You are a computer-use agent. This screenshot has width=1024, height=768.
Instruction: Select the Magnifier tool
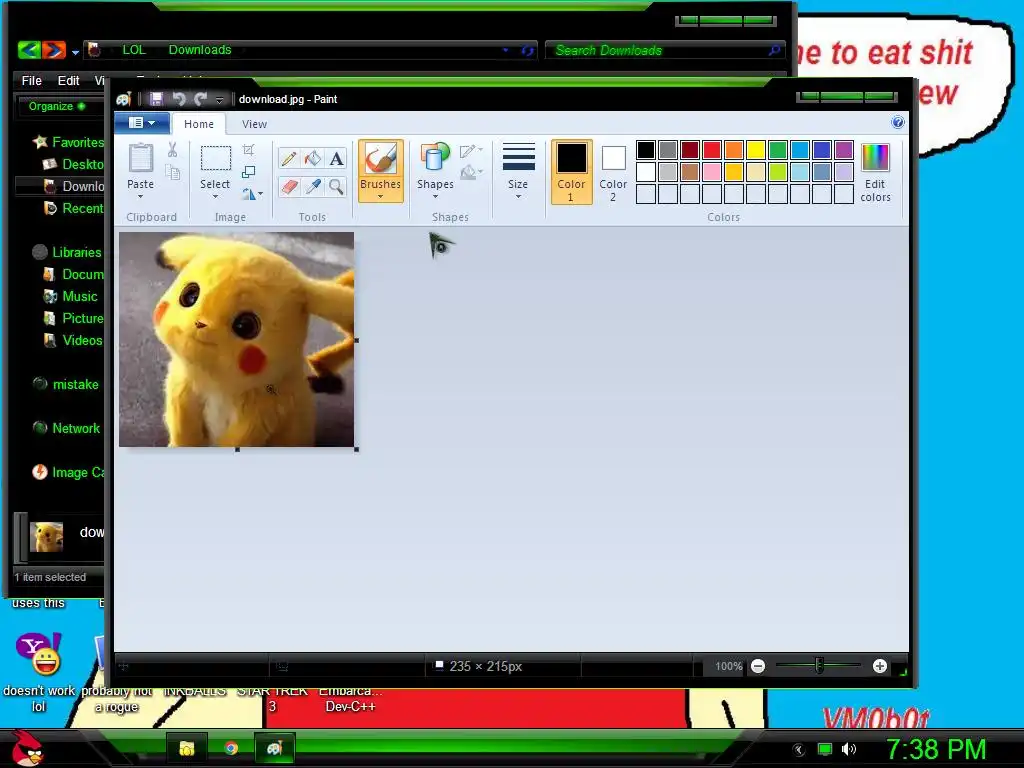(x=336, y=187)
